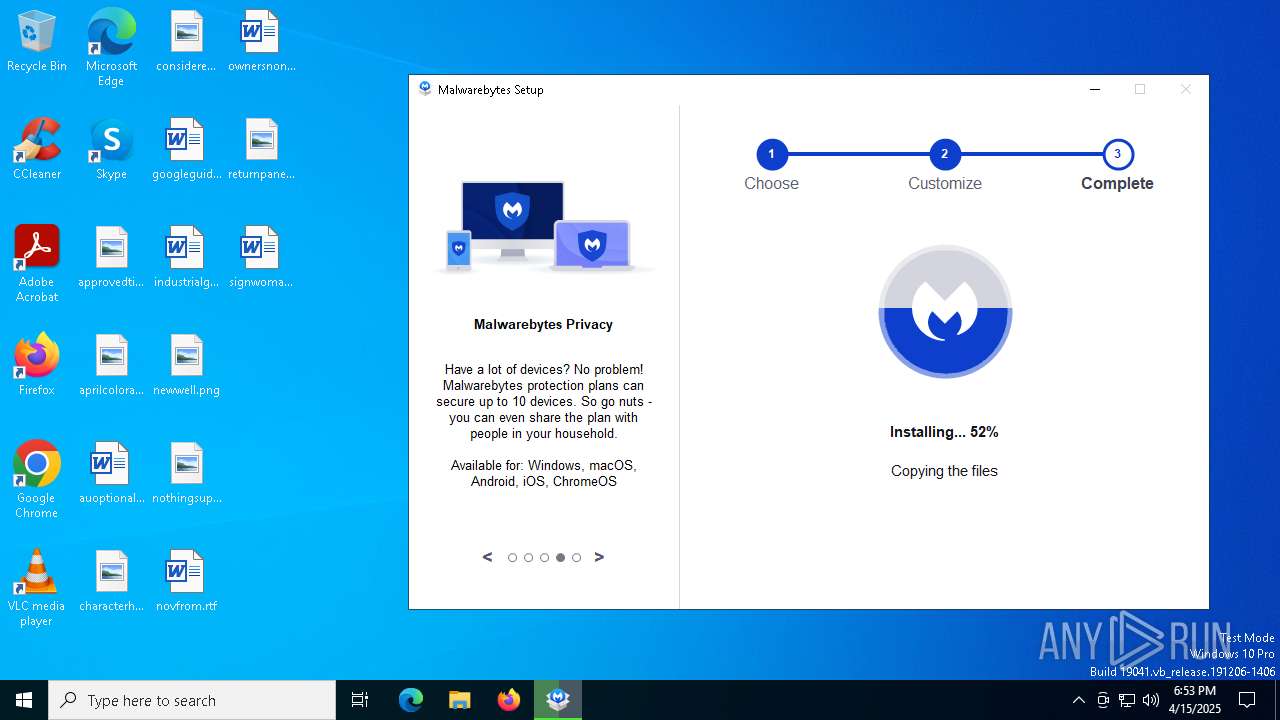Select the googleguid... Word document
1280x720 pixels.
pyautogui.click(x=186, y=149)
